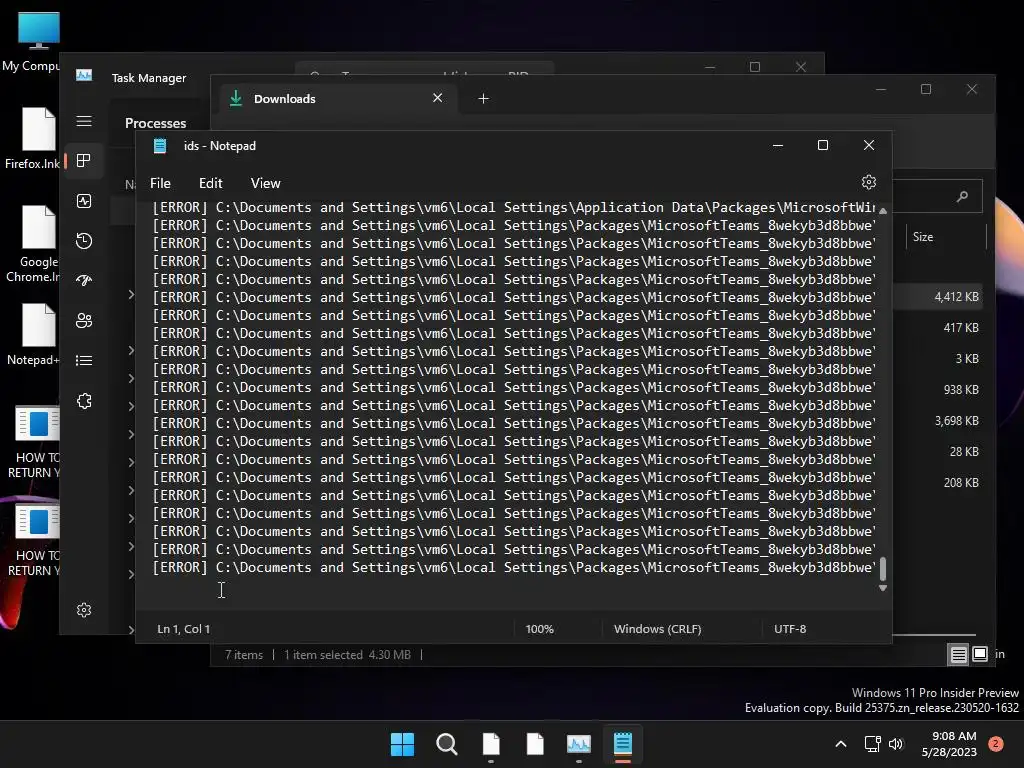Viewport: 1024px width, 768px height.
Task: Open Task Manager Startup apps icon
Action: [x=84, y=281]
